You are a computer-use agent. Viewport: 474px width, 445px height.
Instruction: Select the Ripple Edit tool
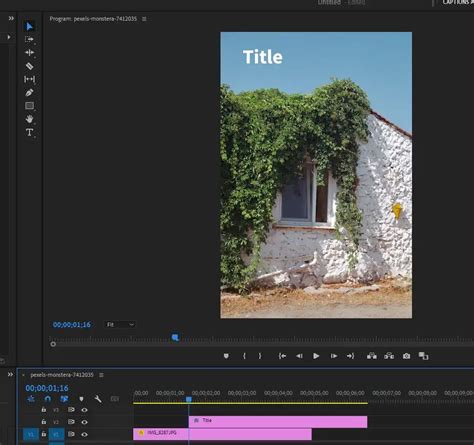click(x=29, y=53)
